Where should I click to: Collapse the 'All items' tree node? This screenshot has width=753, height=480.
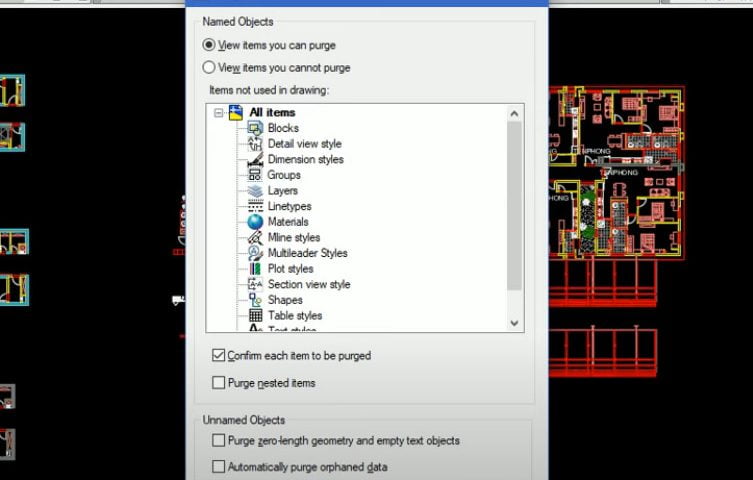(218, 113)
